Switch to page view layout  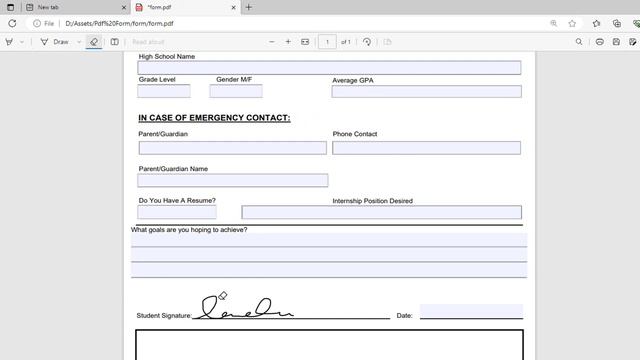pyautogui.click(x=115, y=42)
